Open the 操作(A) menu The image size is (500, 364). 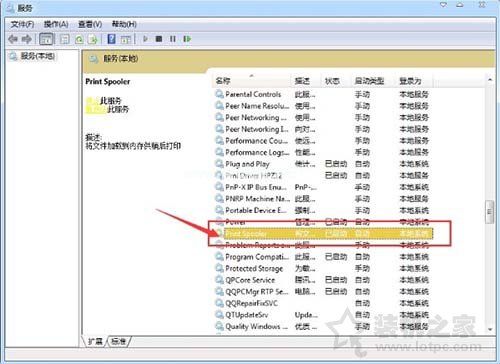coord(56,24)
